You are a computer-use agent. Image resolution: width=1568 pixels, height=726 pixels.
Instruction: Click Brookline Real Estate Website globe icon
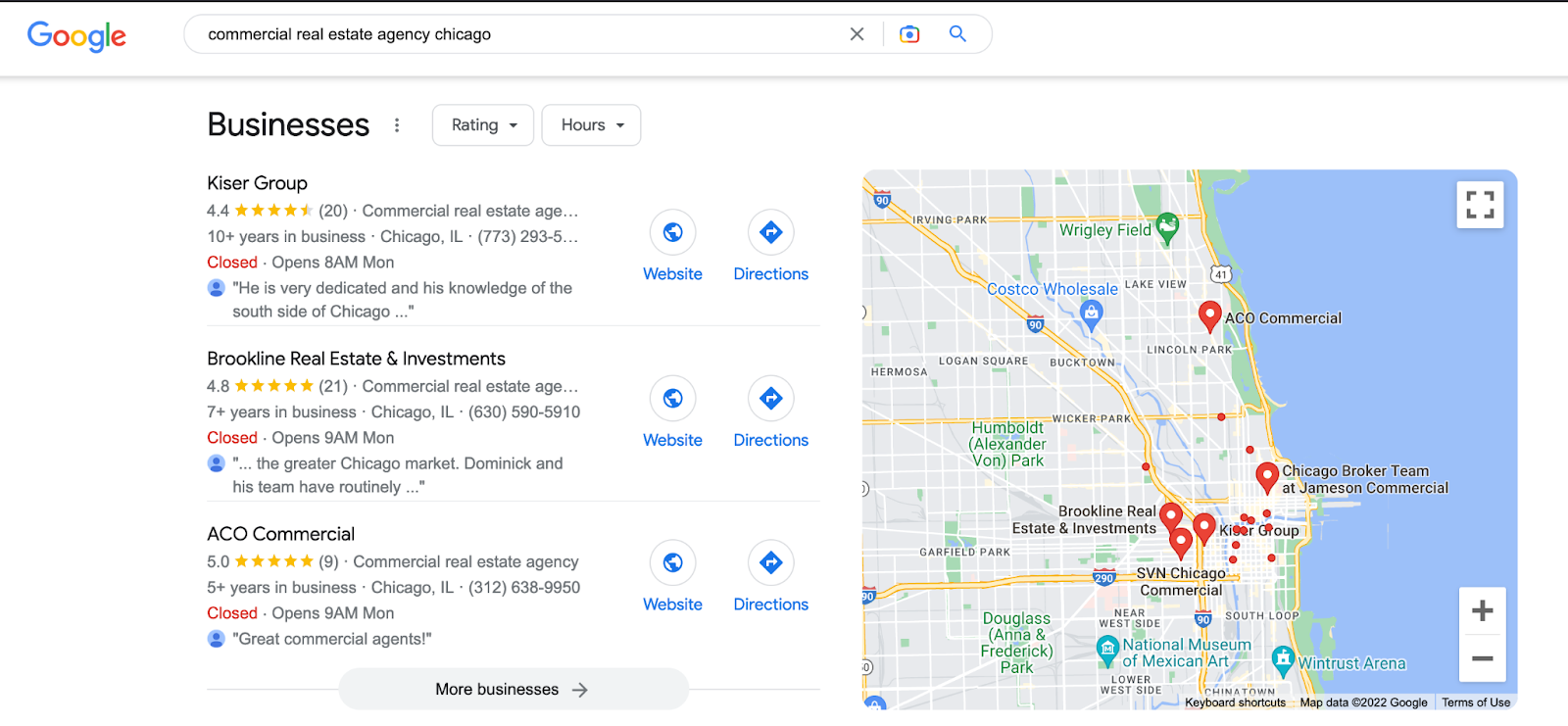coord(672,398)
